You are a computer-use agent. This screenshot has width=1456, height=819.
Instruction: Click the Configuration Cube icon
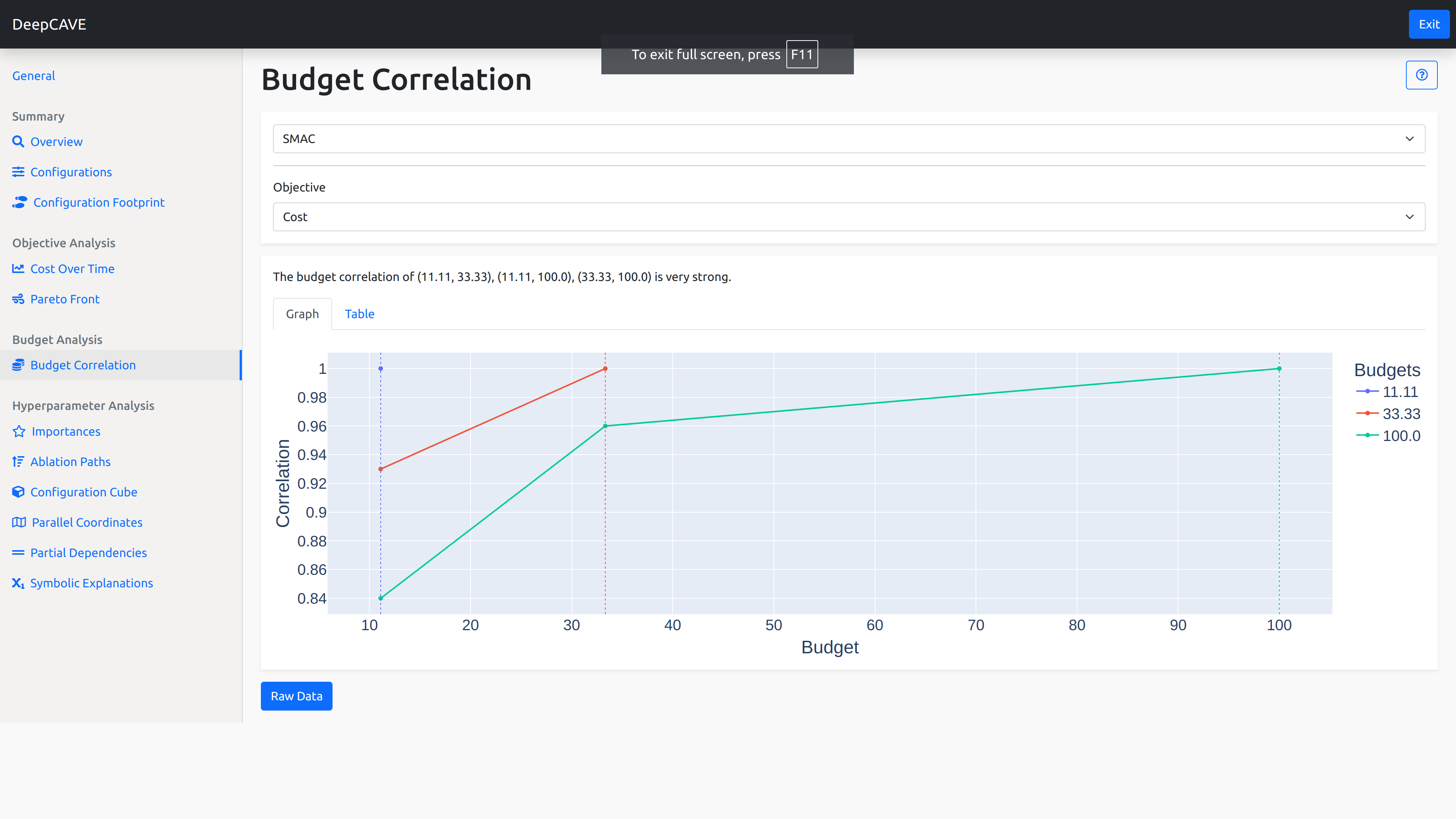click(x=18, y=492)
